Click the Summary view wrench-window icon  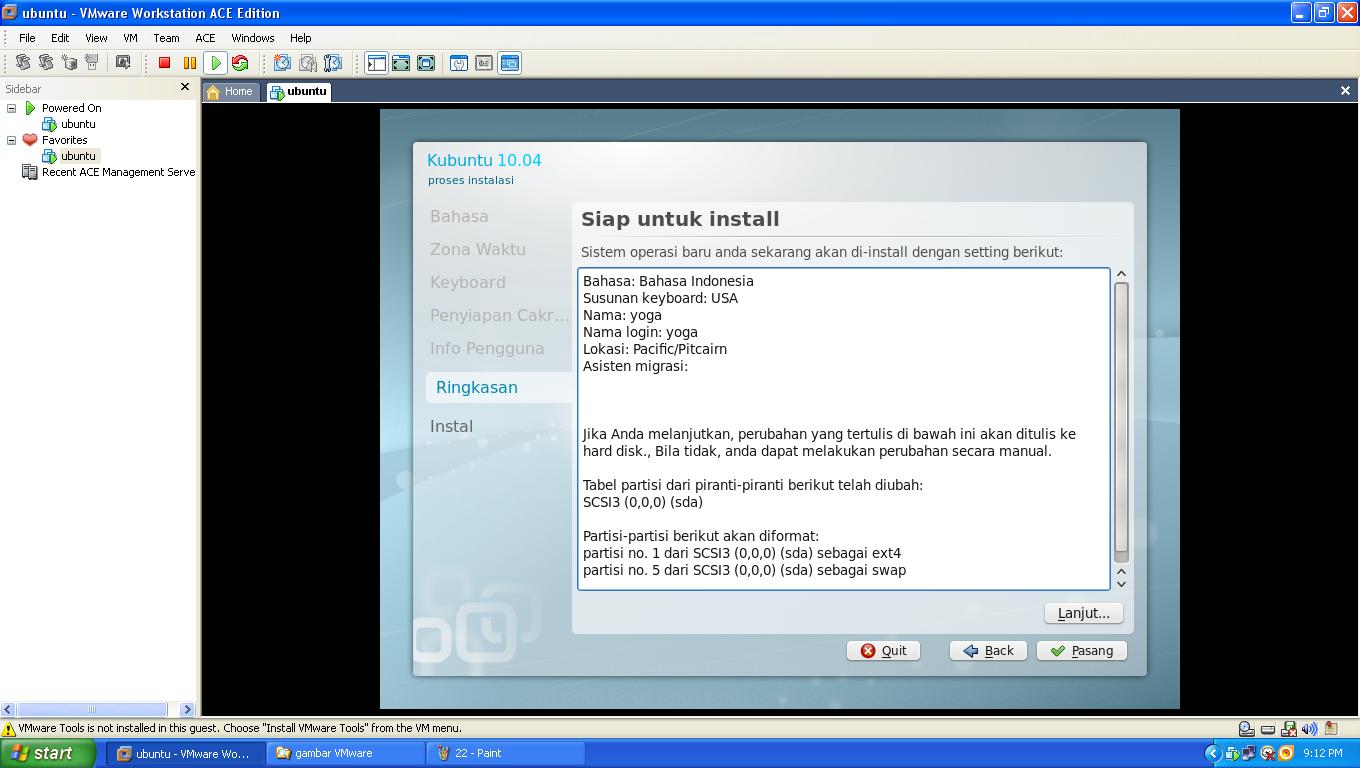(459, 63)
